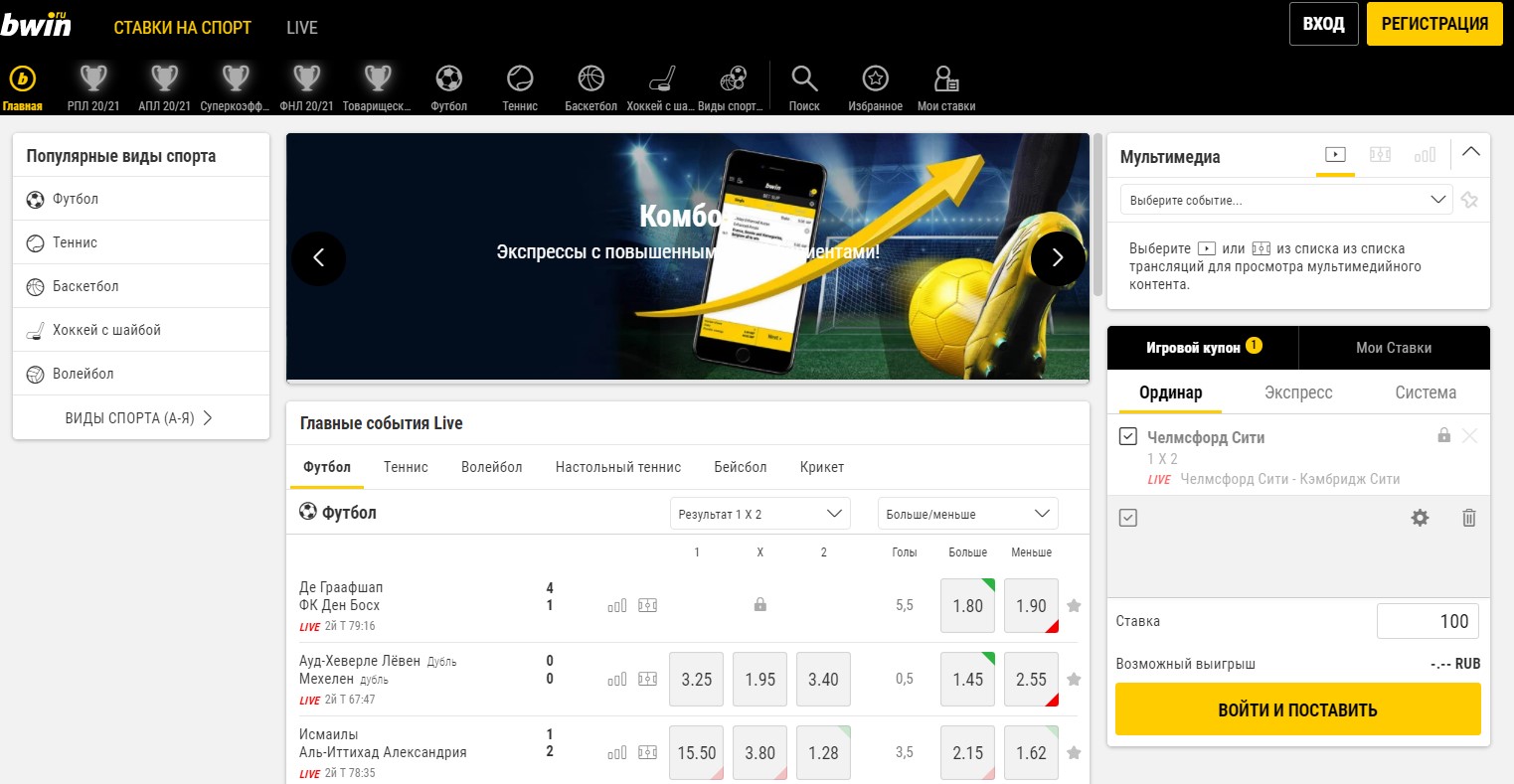Screen dimensions: 1514x784
Task: Switch to СТАВКИ НА СПОРТ section
Action: coord(183,28)
